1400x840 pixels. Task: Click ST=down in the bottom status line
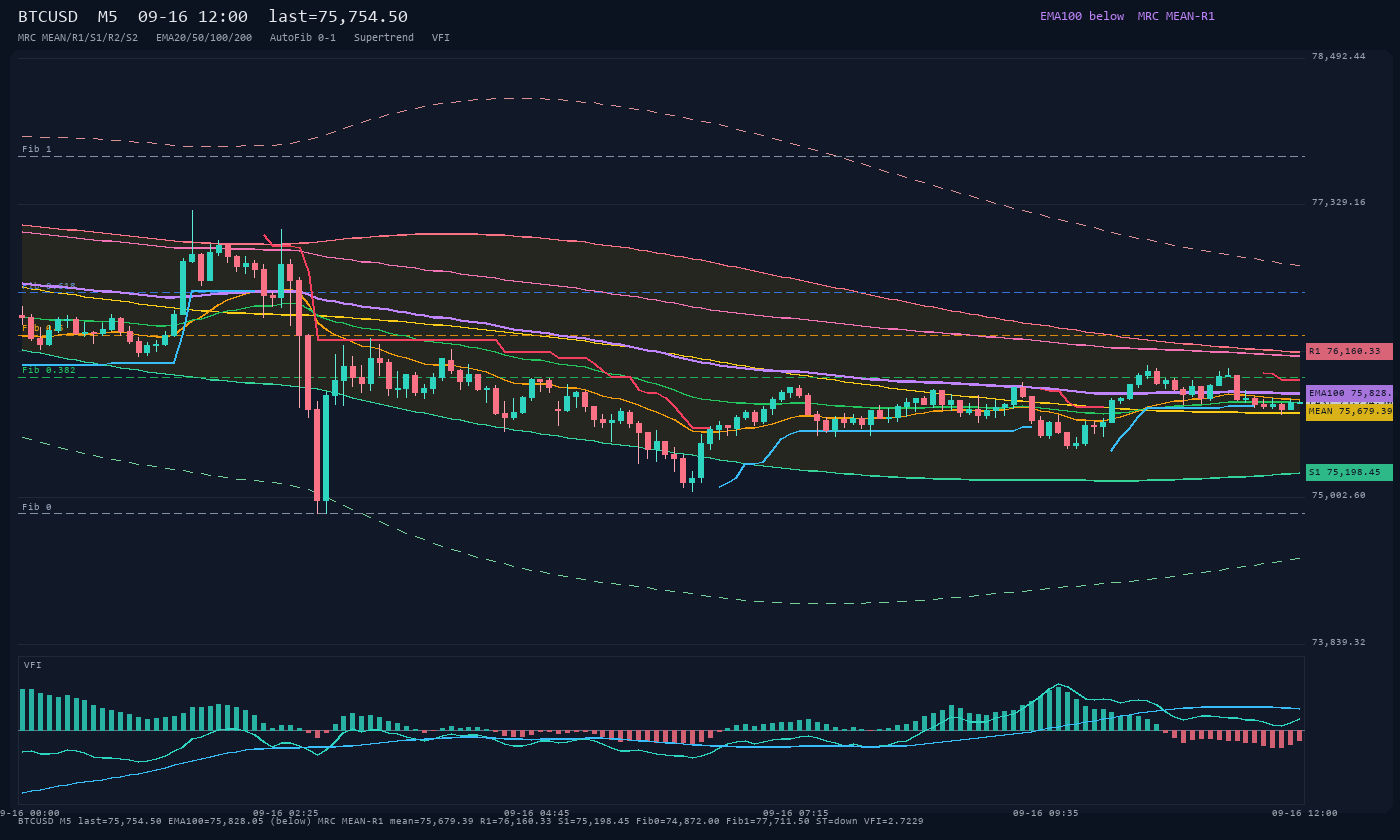point(837,821)
